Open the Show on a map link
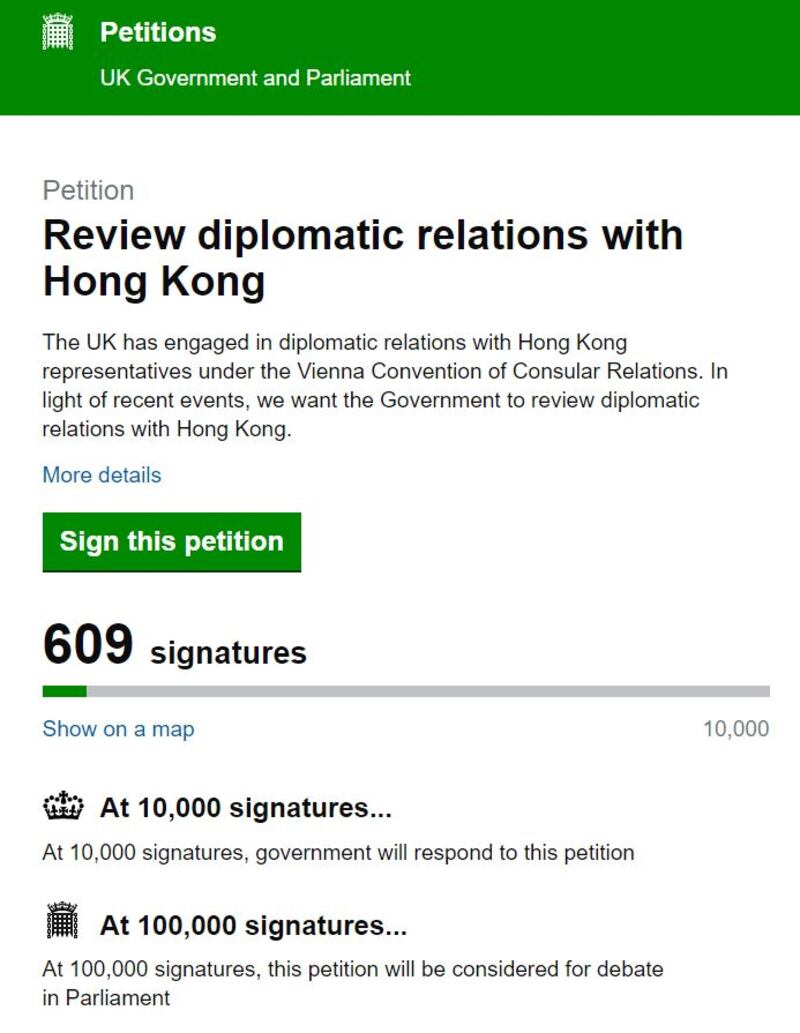This screenshot has height=1033, width=800. (x=118, y=729)
